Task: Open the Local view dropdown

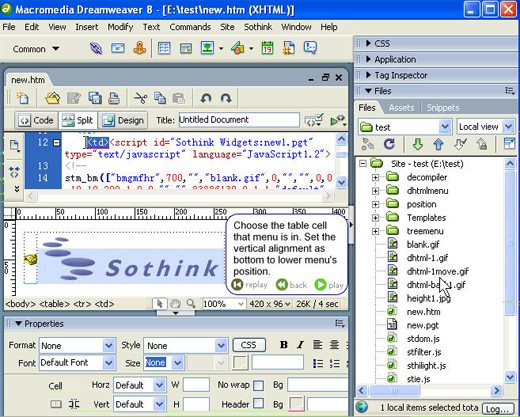Action: [x=508, y=127]
